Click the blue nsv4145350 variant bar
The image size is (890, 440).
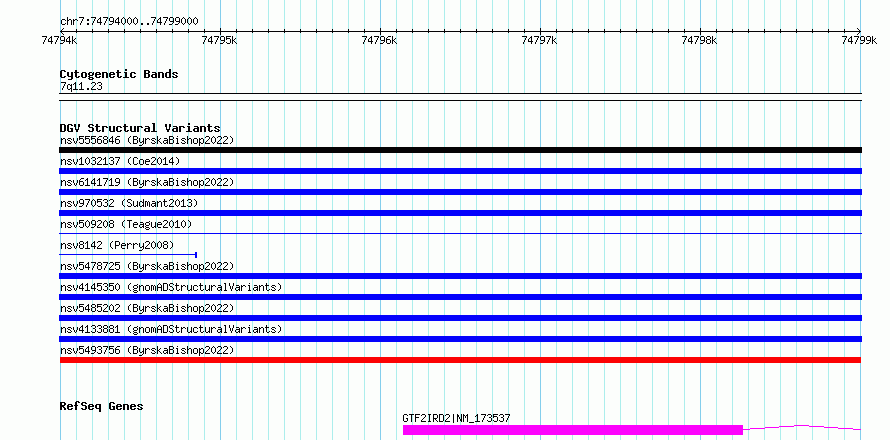pyautogui.click(x=460, y=297)
